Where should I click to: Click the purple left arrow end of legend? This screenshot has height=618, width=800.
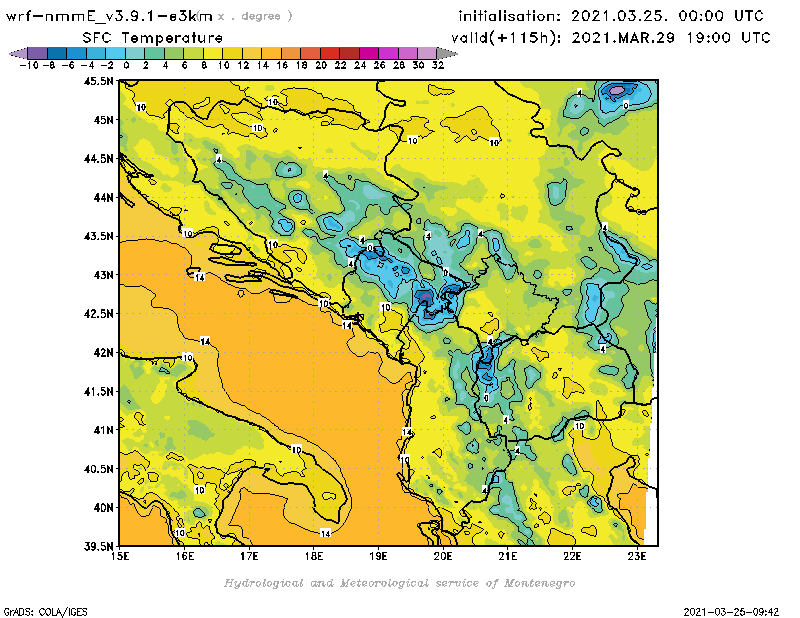pyautogui.click(x=18, y=53)
